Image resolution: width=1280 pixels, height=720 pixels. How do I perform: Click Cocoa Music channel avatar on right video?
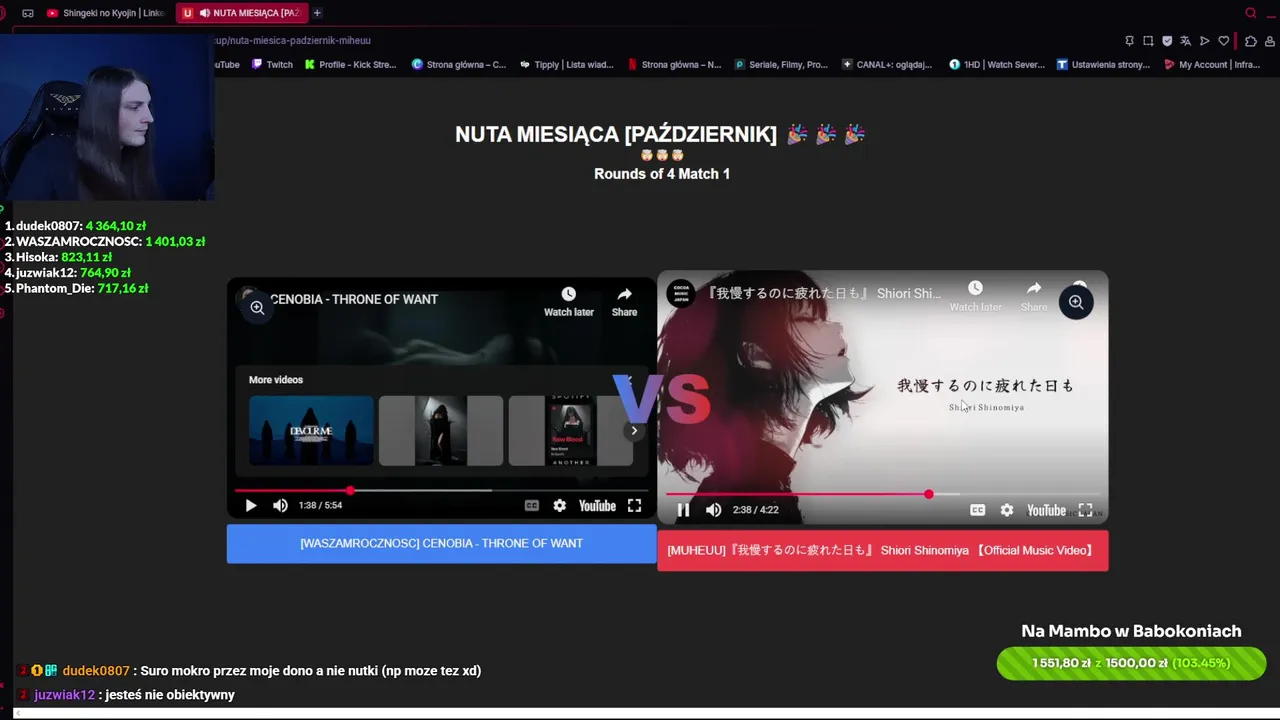pyautogui.click(x=680, y=293)
